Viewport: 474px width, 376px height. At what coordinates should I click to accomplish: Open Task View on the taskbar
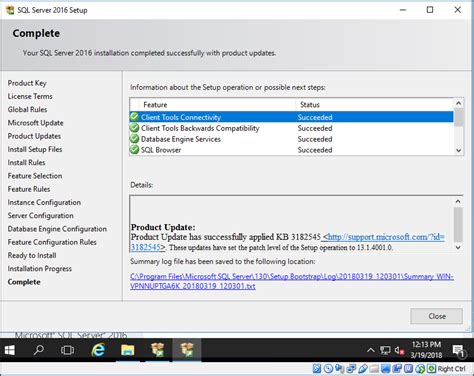click(x=68, y=350)
